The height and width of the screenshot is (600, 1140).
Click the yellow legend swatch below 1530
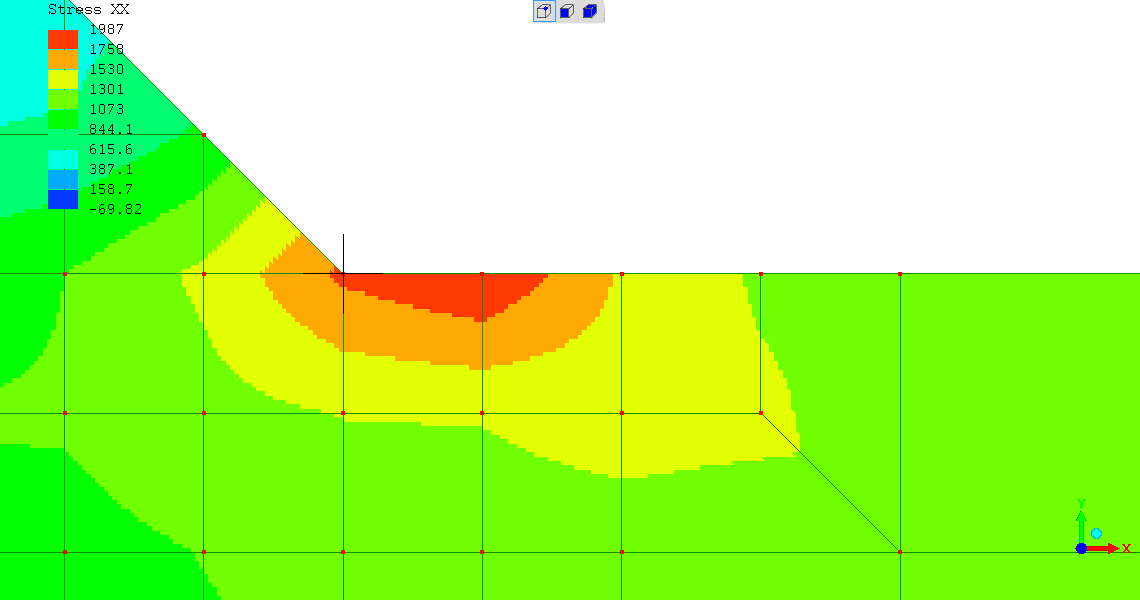click(x=62, y=80)
